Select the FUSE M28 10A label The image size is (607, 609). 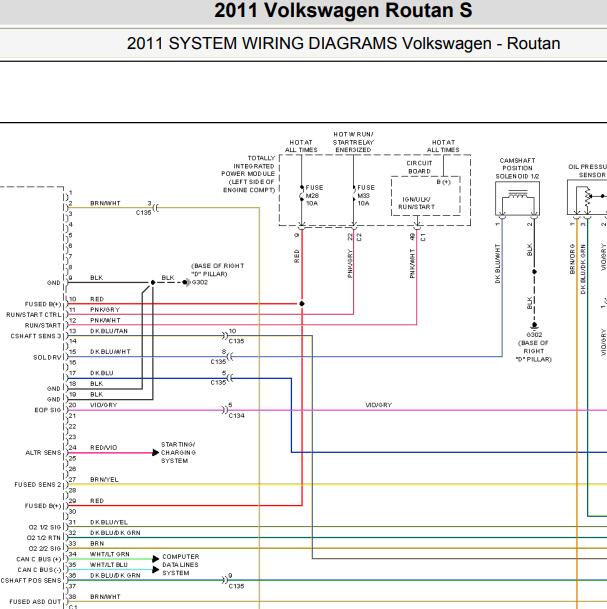[x=314, y=195]
